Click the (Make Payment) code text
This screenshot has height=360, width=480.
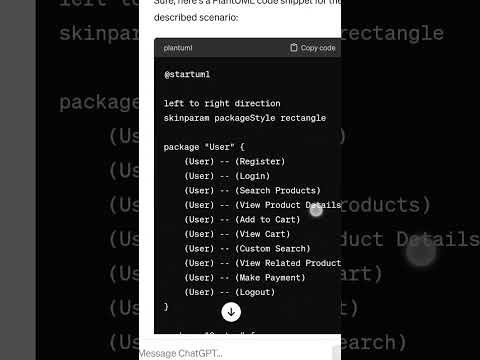[x=270, y=278]
